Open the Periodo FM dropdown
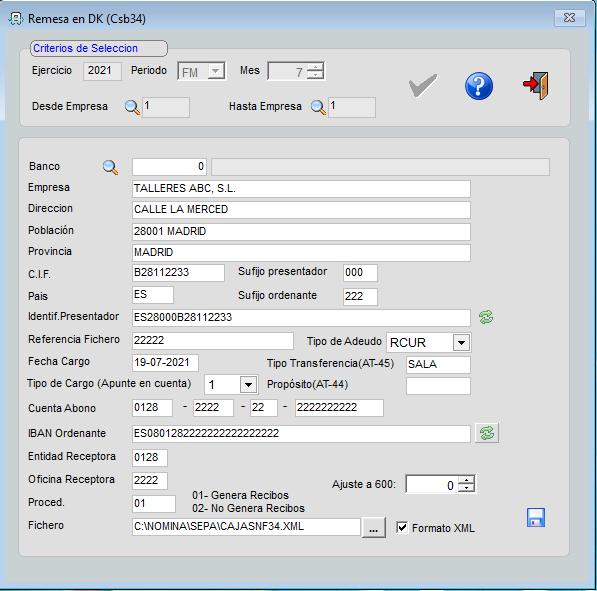The image size is (597, 591). (x=216, y=71)
